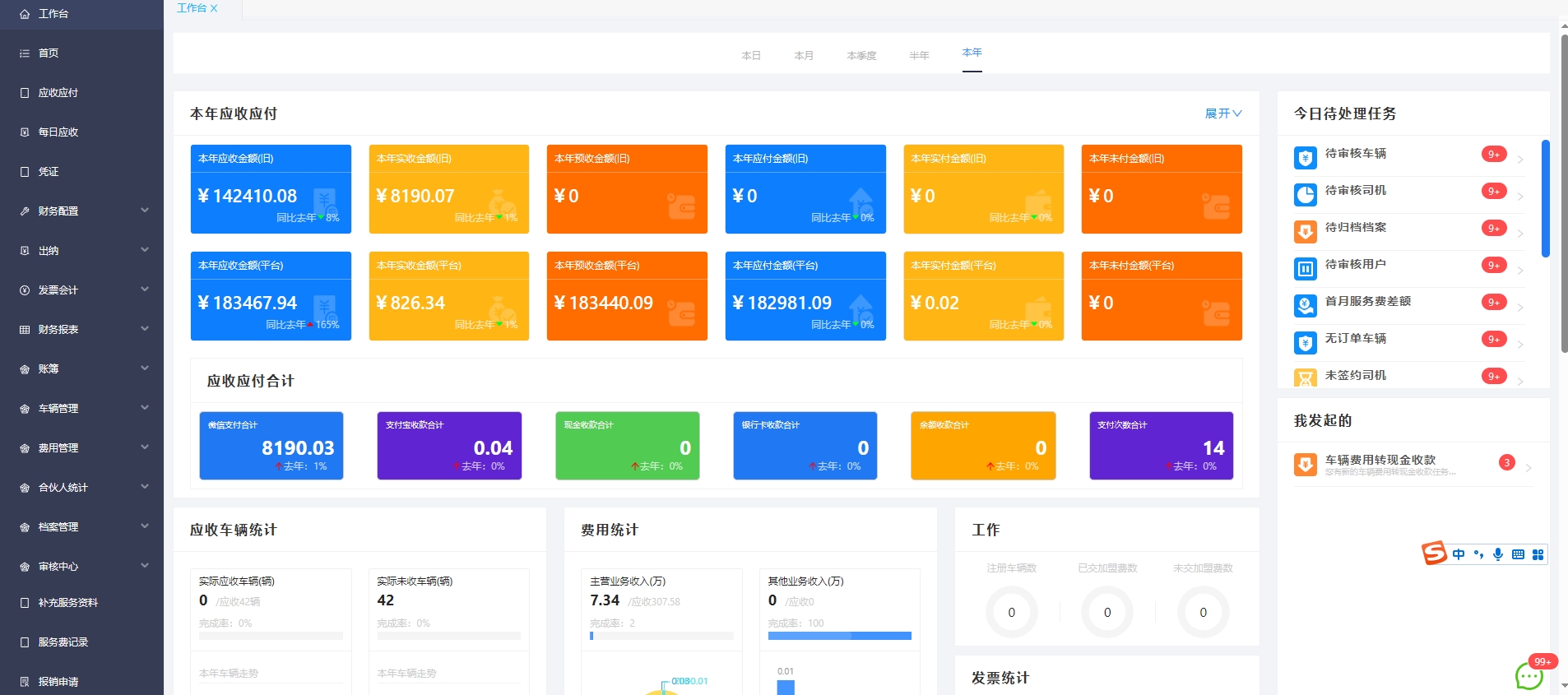Viewport: 1568px width, 695px height.
Task: Open the 待审核车辆 task row
Action: pos(1409,157)
